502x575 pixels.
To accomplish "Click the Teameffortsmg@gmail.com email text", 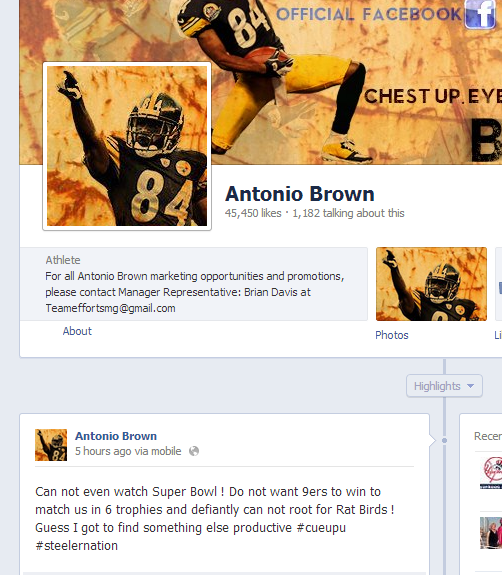I will pyautogui.click(x=110, y=308).
